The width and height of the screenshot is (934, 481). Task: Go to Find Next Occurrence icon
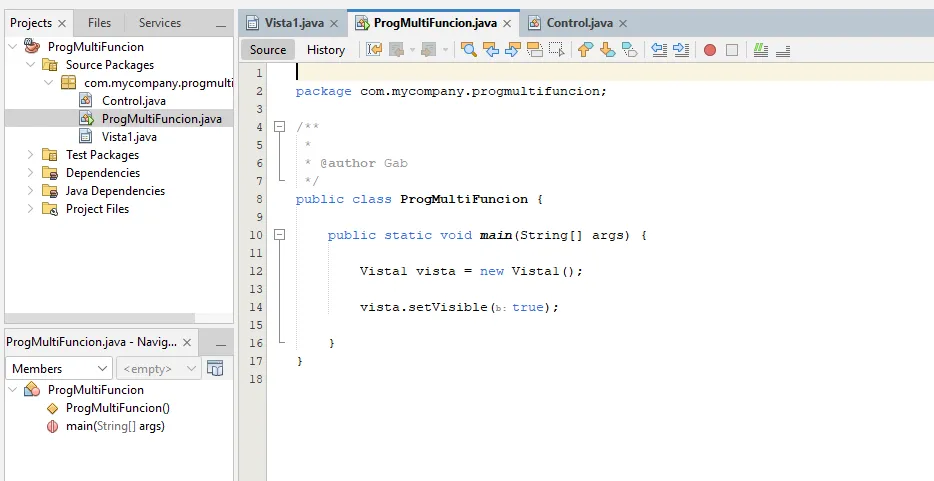pyautogui.click(x=513, y=50)
